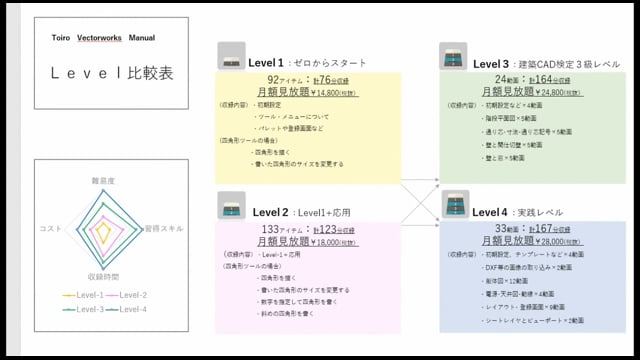This screenshot has width=640, height=360.
Task: Click the Level-3 green legend entry
Action: point(83,309)
